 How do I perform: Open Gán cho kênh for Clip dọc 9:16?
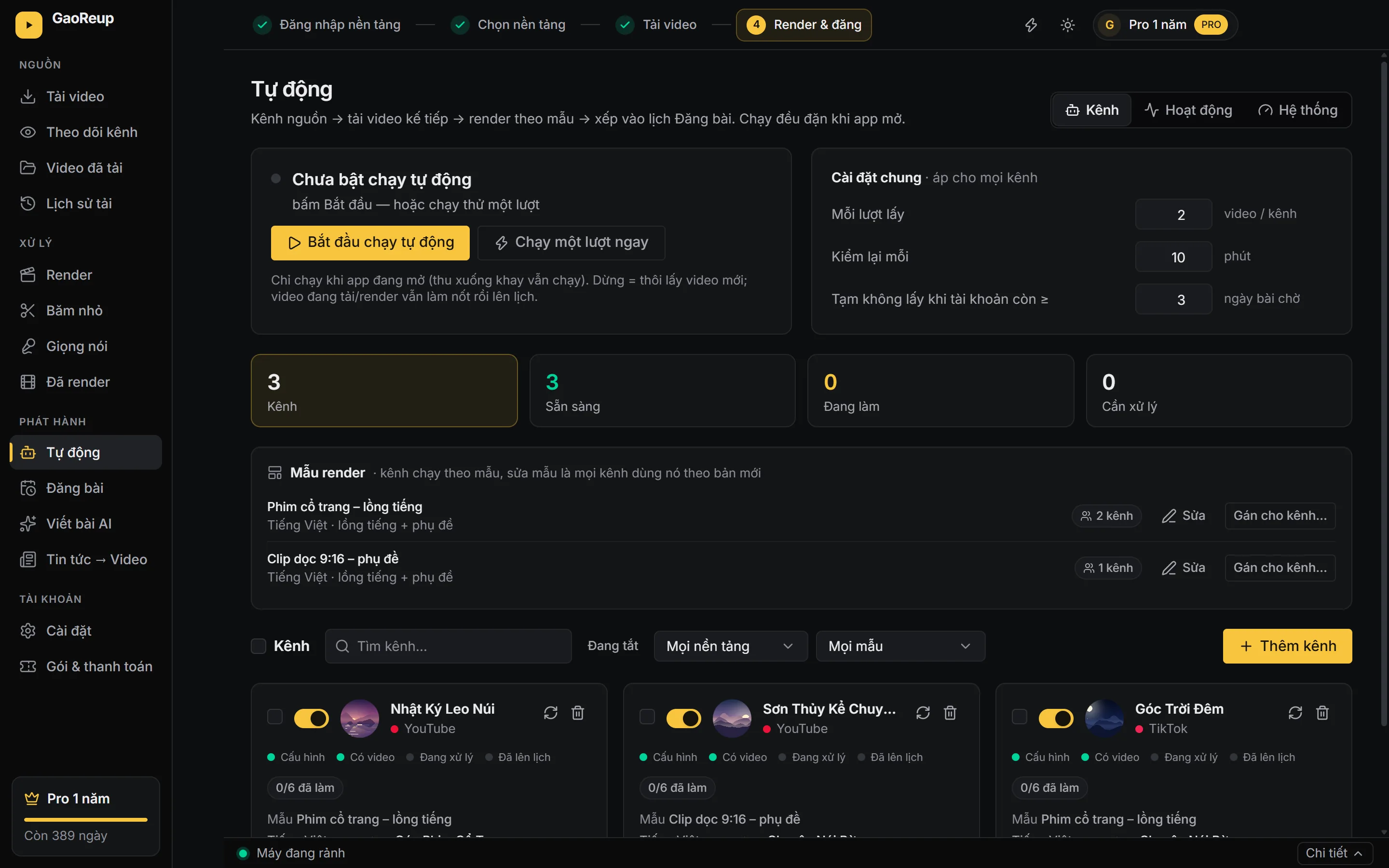pos(1280,568)
